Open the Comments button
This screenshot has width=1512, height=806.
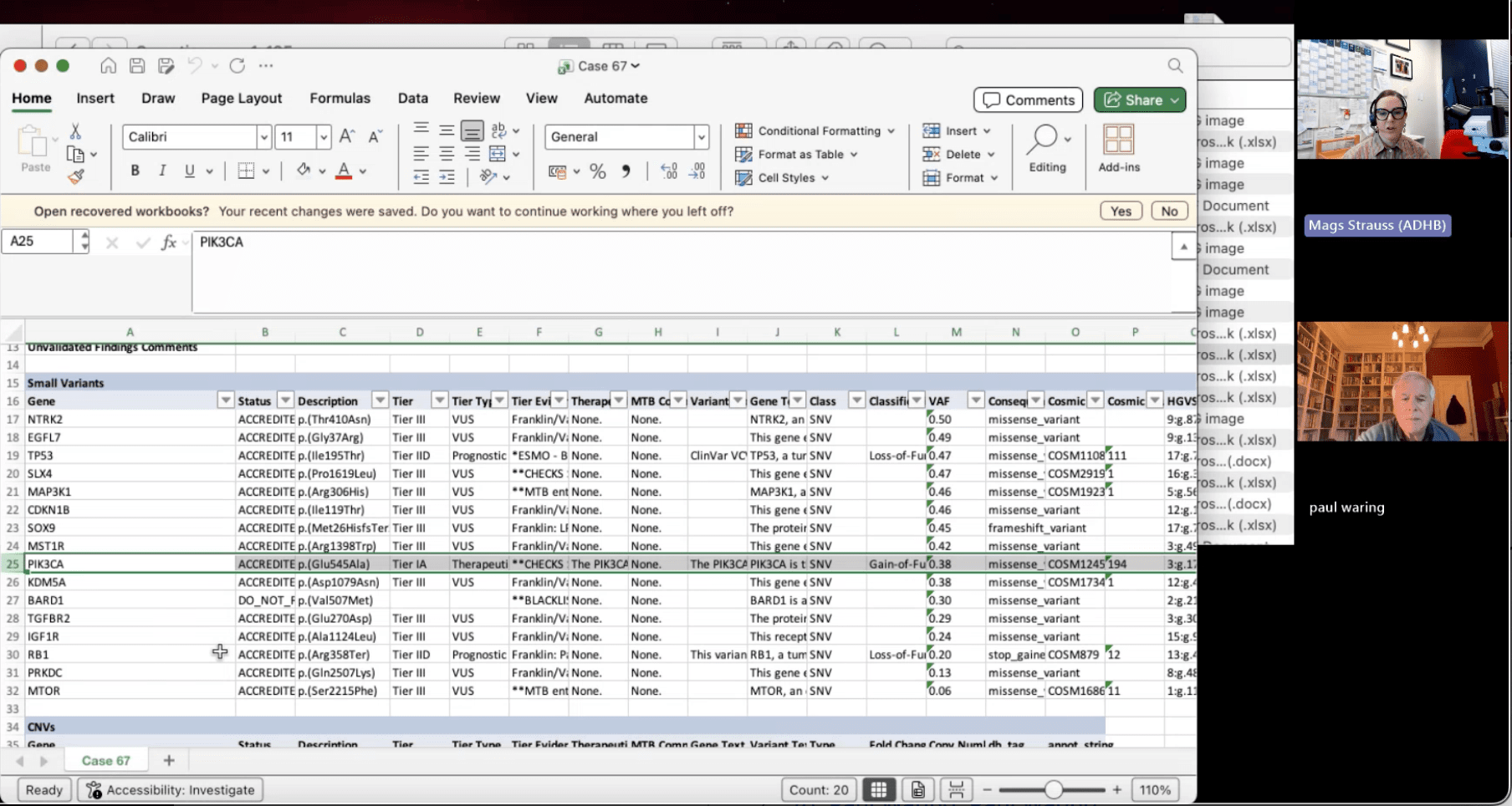pos(1028,99)
